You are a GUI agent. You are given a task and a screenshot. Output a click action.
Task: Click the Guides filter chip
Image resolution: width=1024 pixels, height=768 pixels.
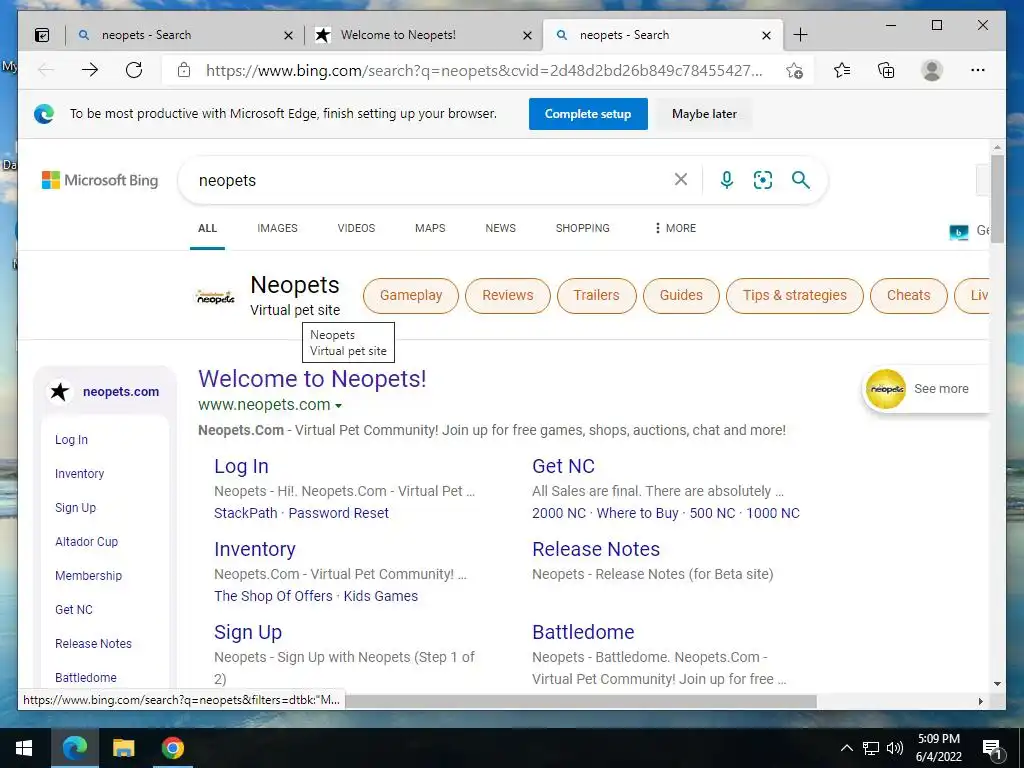[681, 295]
